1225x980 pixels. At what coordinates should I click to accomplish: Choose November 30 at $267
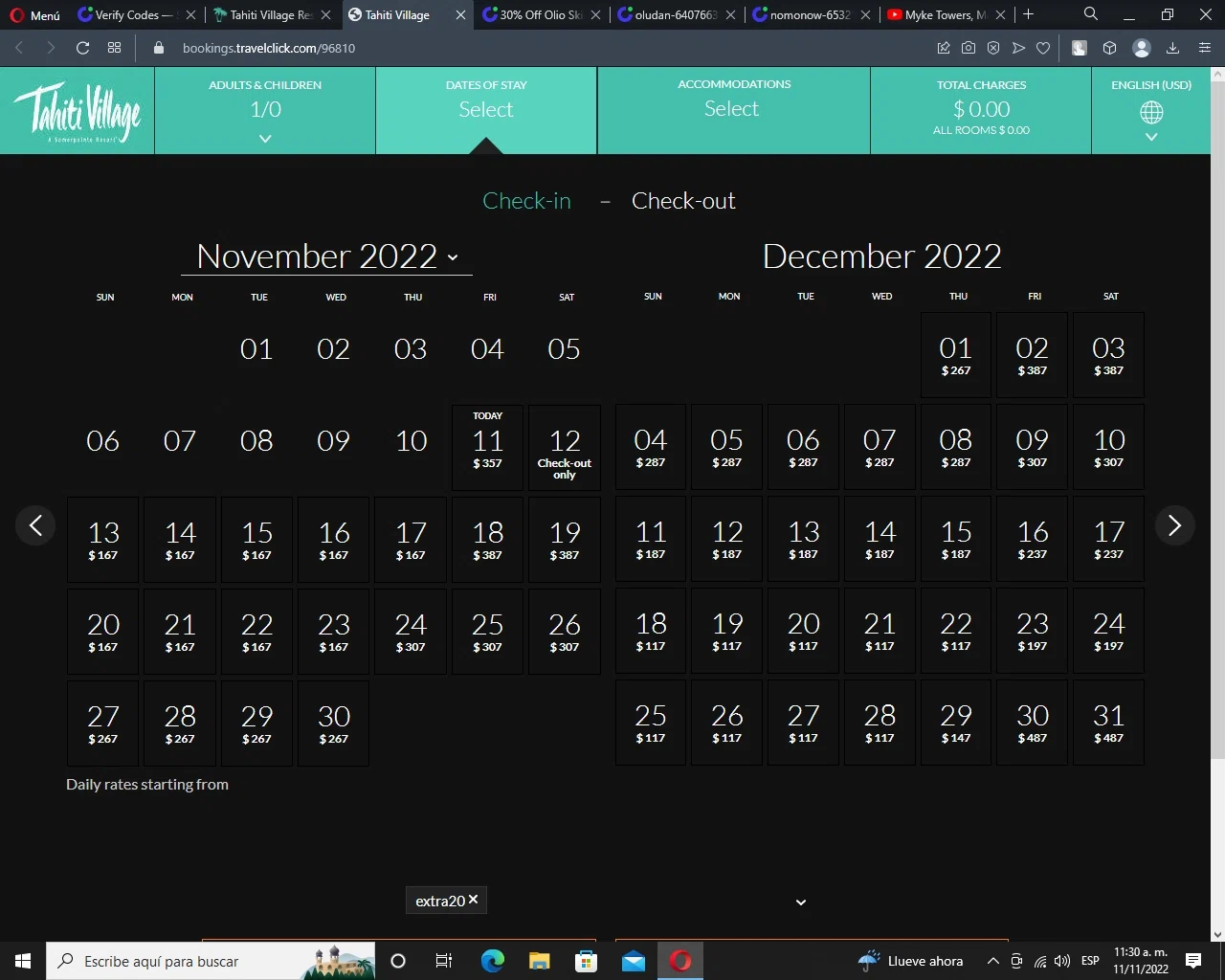coord(334,724)
